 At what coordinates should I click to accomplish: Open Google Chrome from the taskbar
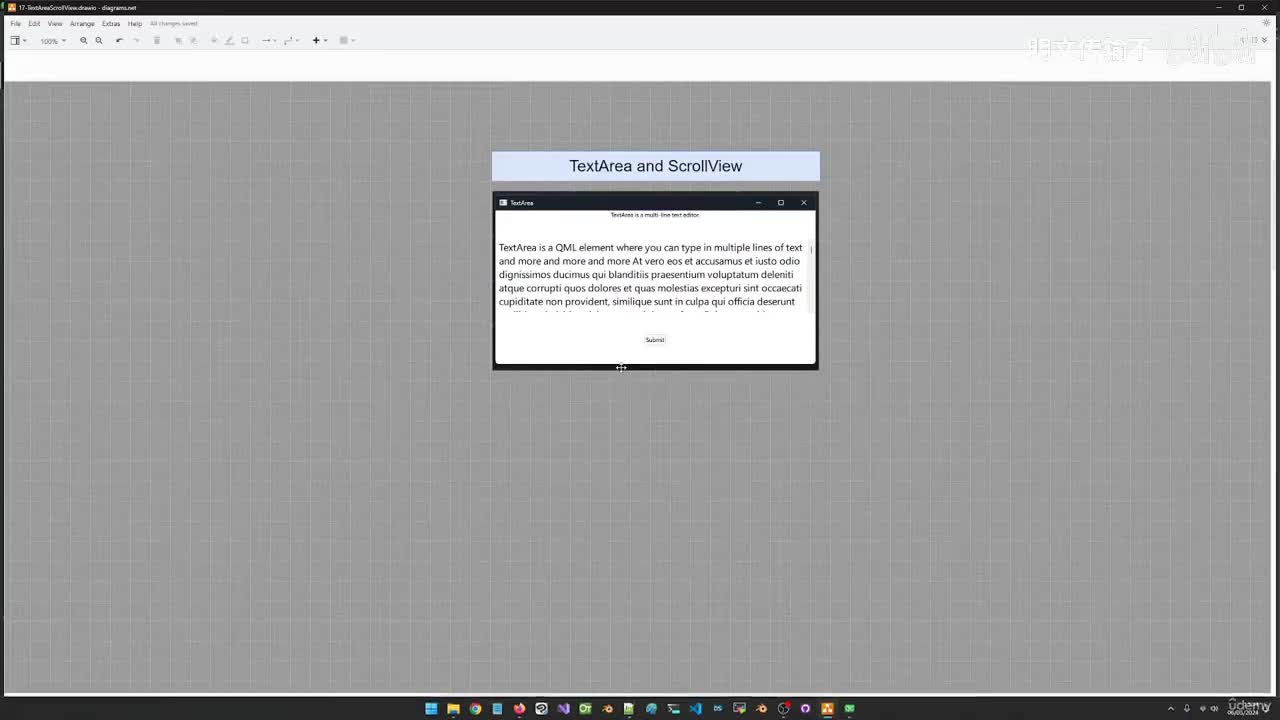(475, 709)
